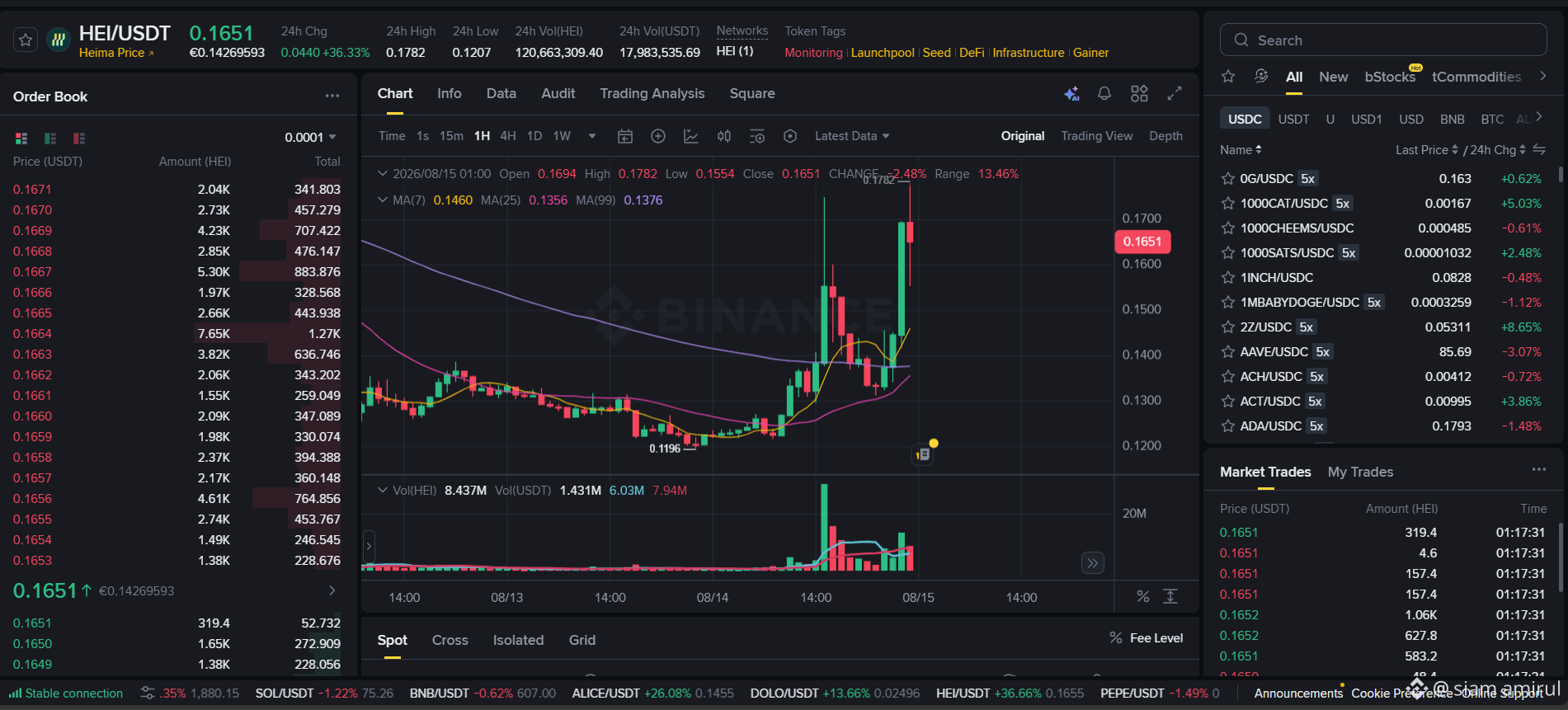Click the Launchpool token tag
The image size is (1568, 710).
coord(883,53)
